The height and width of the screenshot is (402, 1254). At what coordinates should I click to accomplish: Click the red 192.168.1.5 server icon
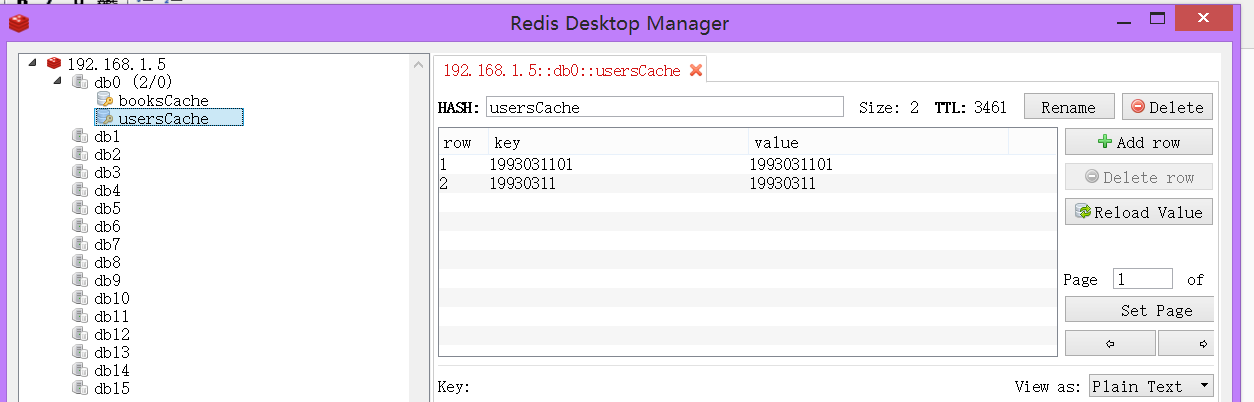tap(53, 63)
